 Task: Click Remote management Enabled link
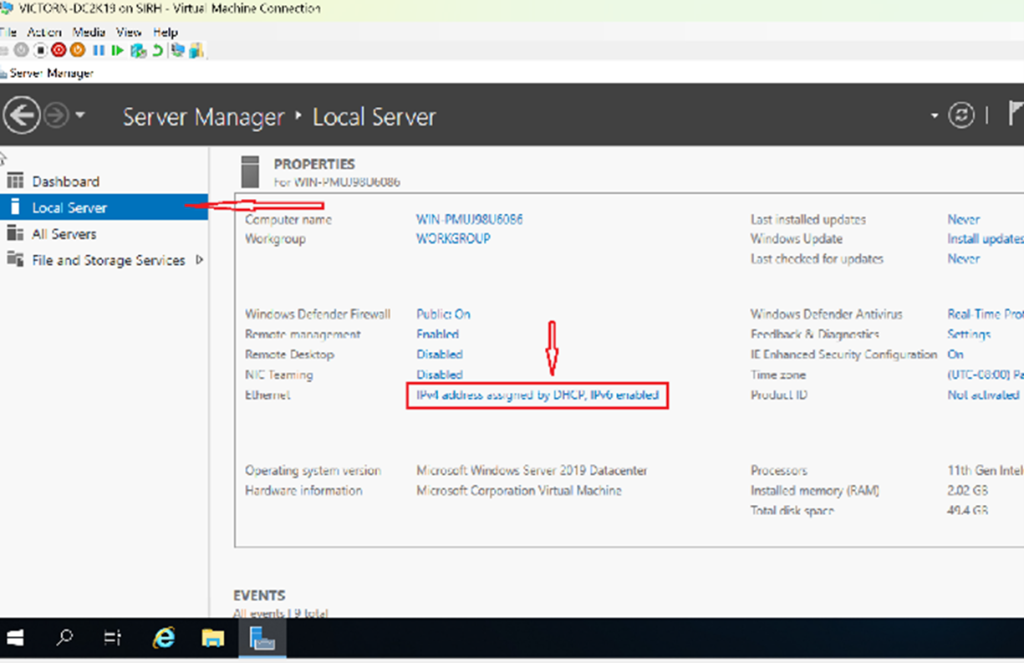[x=438, y=334]
